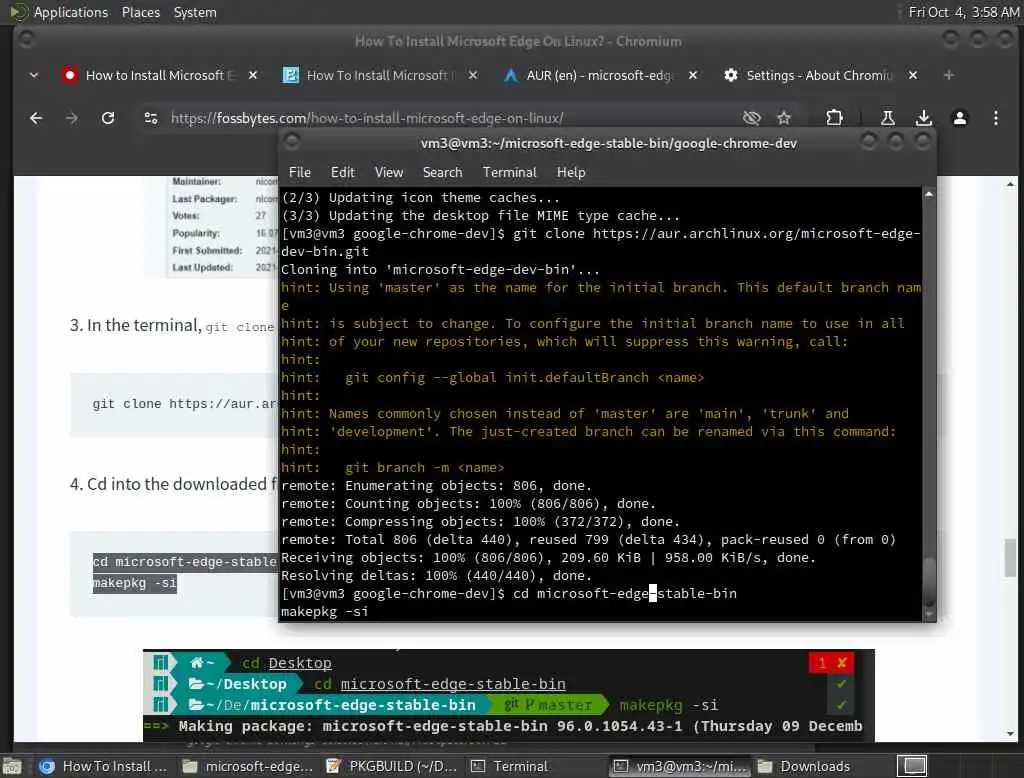This screenshot has width=1024, height=778.
Task: Switch to Terminal taskbar window
Action: pyautogui.click(x=536, y=766)
